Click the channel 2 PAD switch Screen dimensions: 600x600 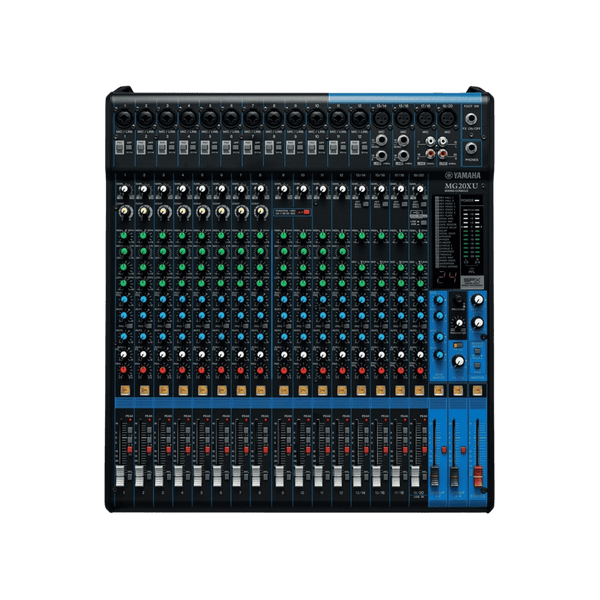141,148
